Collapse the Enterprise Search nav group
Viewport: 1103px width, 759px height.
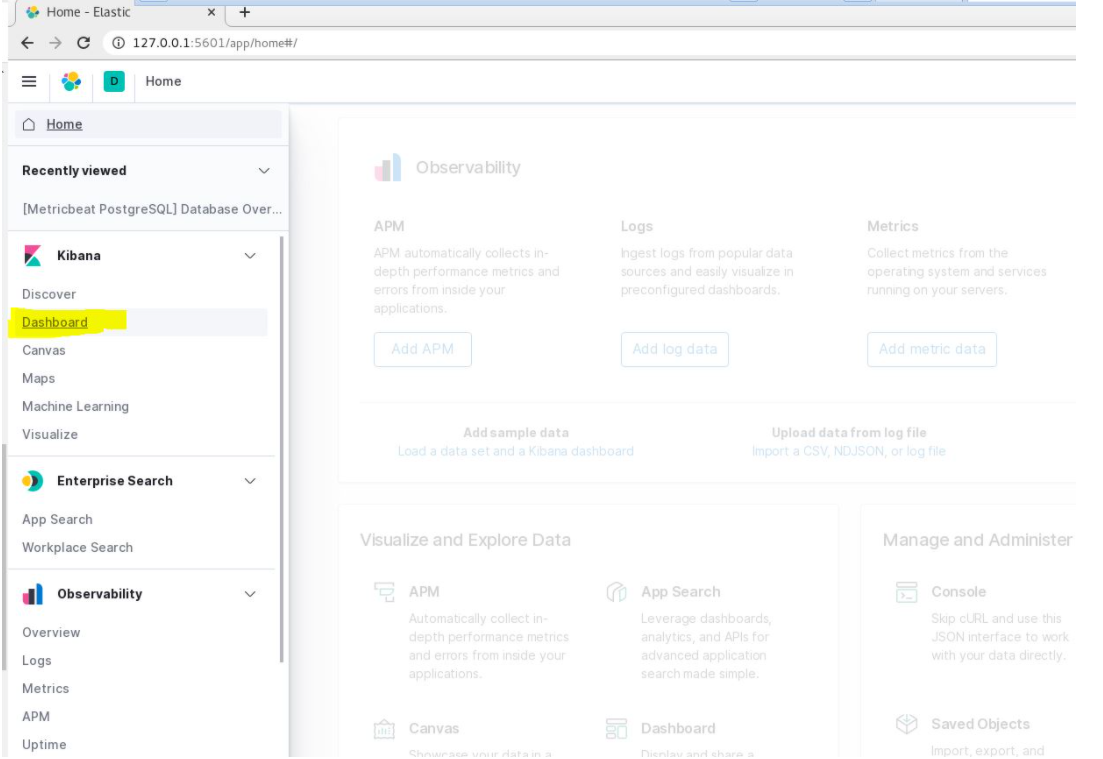tap(250, 481)
